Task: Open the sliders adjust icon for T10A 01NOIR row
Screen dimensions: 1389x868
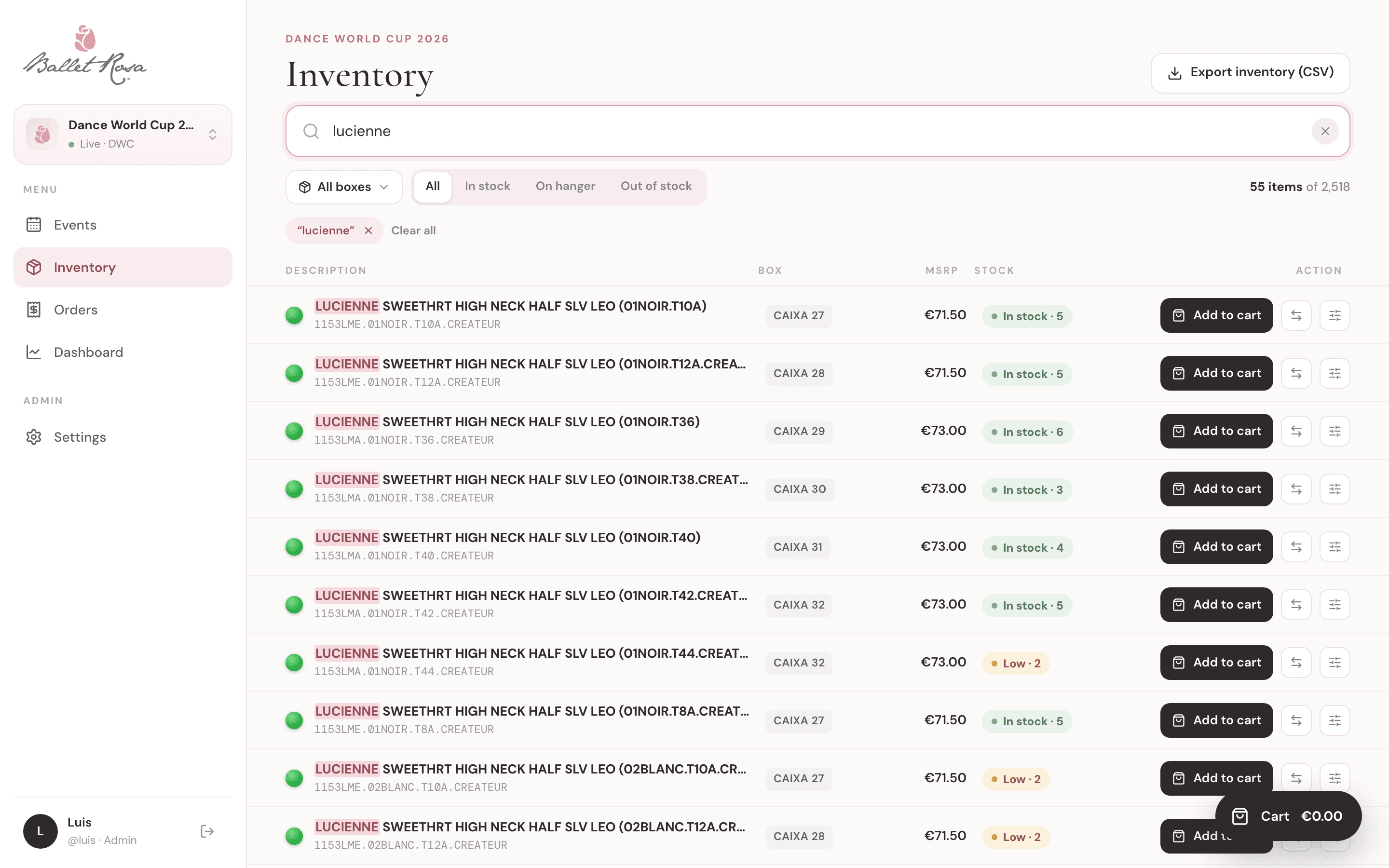Action: coord(1335,315)
